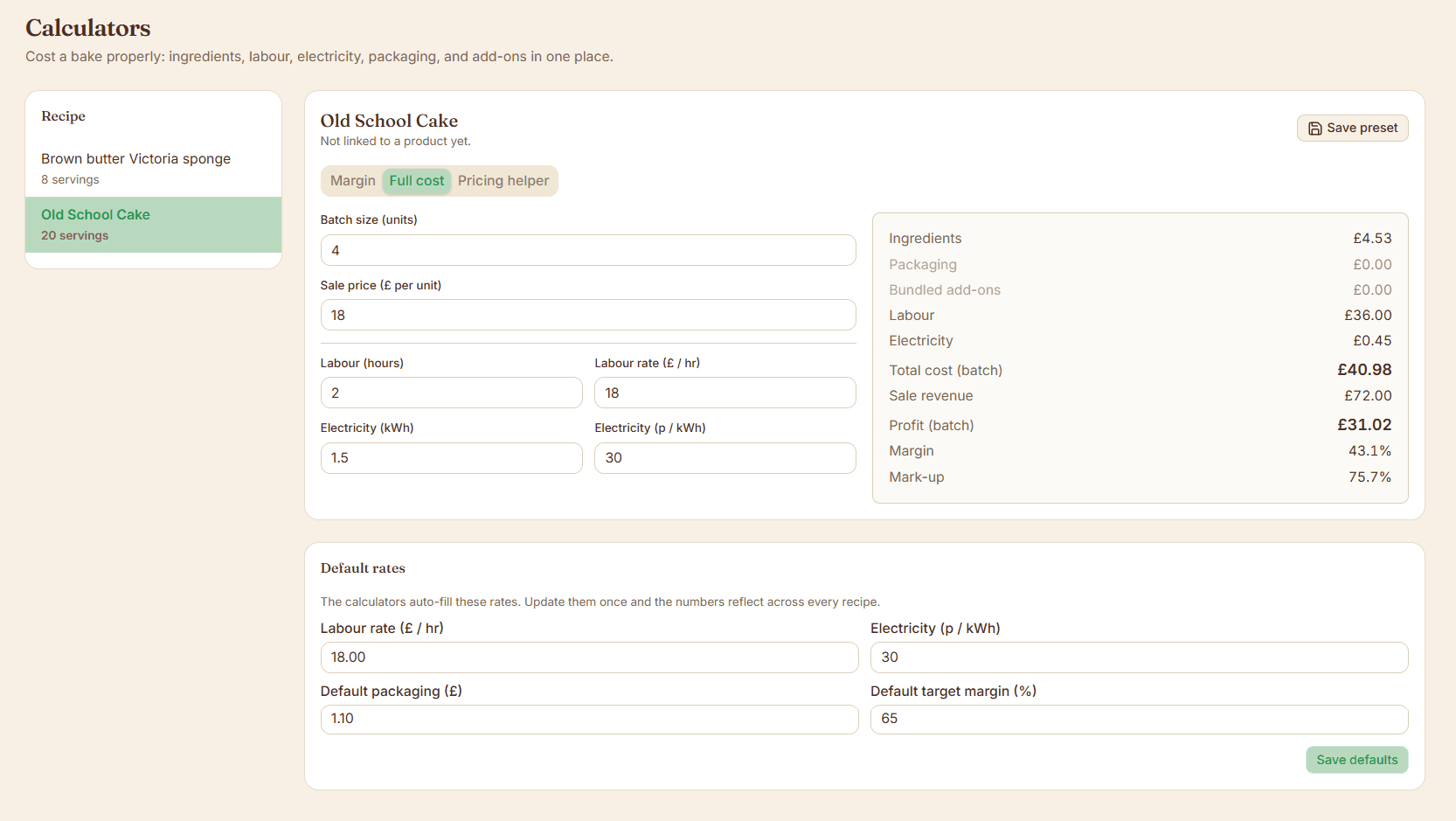Click the Old School Cake card title

(x=389, y=121)
